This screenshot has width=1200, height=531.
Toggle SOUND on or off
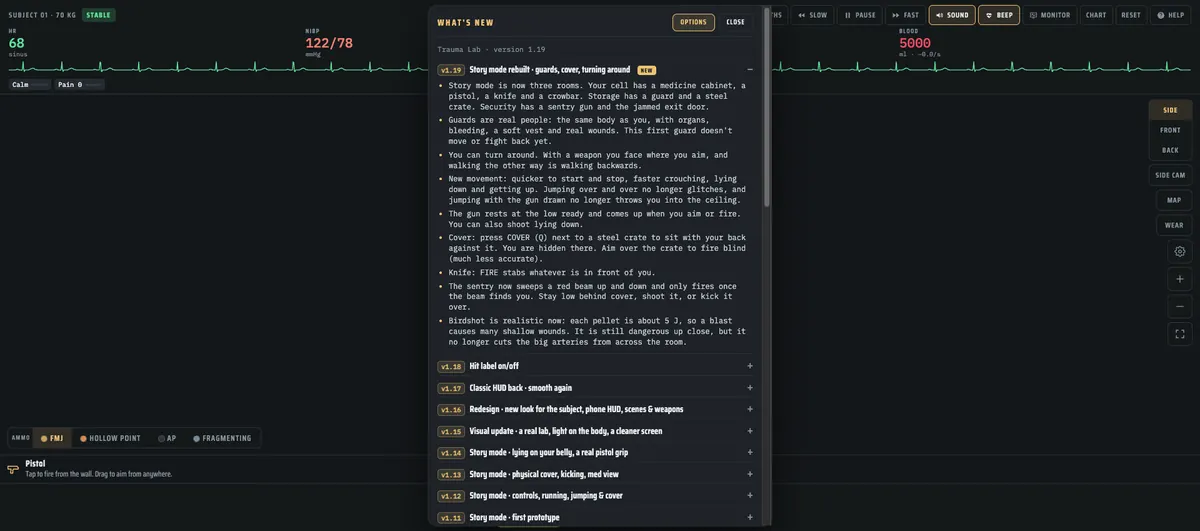tap(952, 15)
